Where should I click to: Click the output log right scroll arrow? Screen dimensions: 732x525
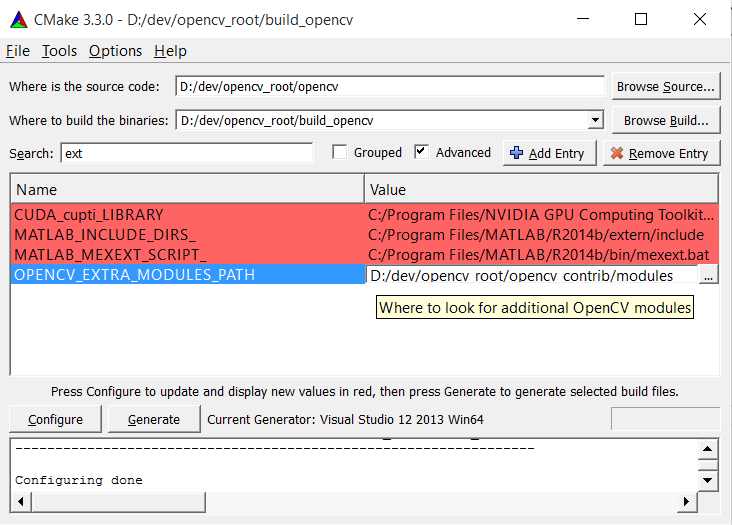687,502
